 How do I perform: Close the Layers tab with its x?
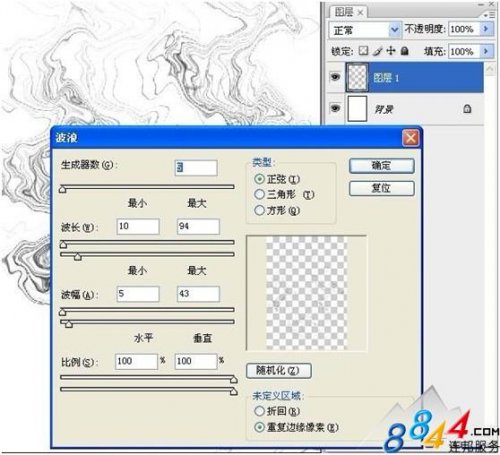tap(360, 13)
